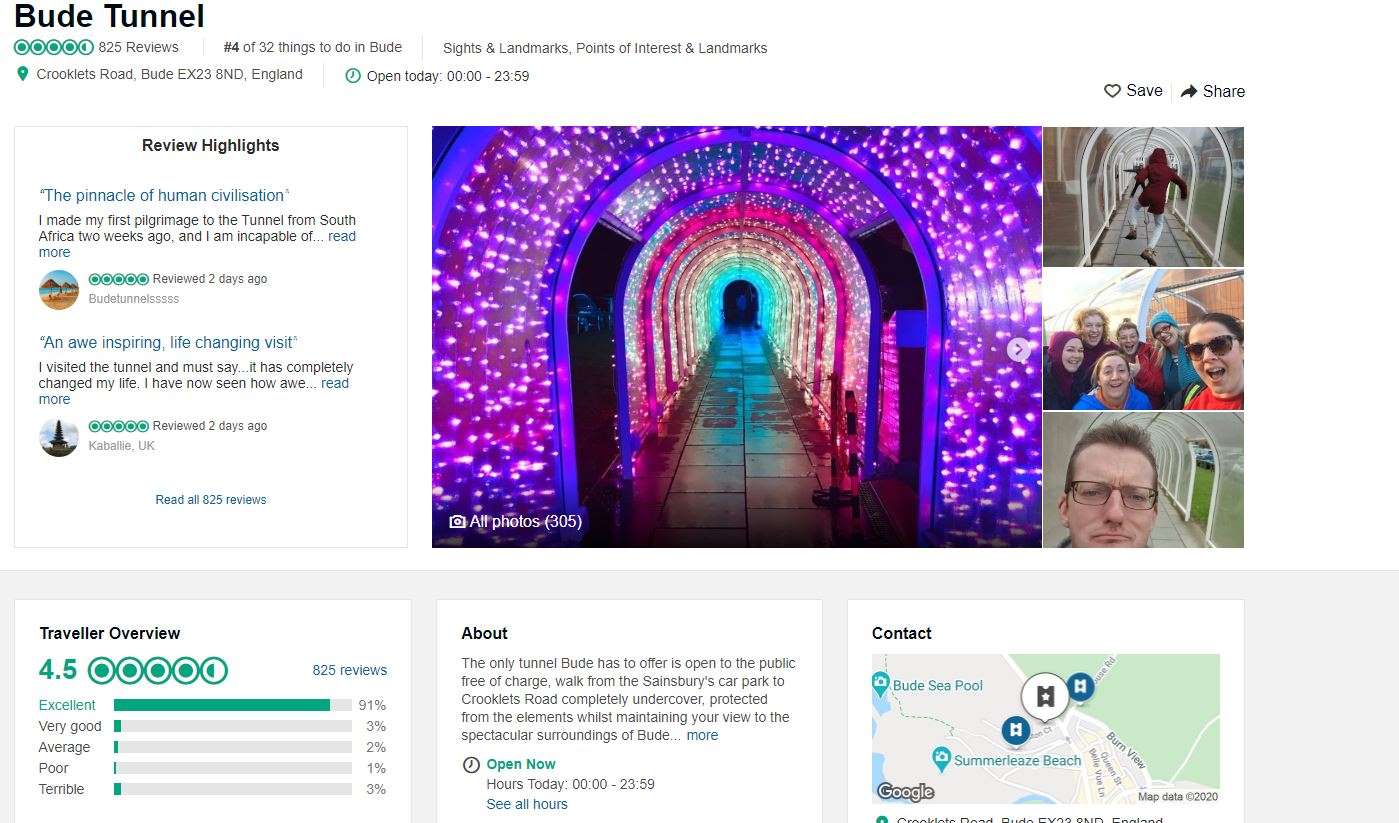Click Points of Interest & Landmarks text

(672, 48)
